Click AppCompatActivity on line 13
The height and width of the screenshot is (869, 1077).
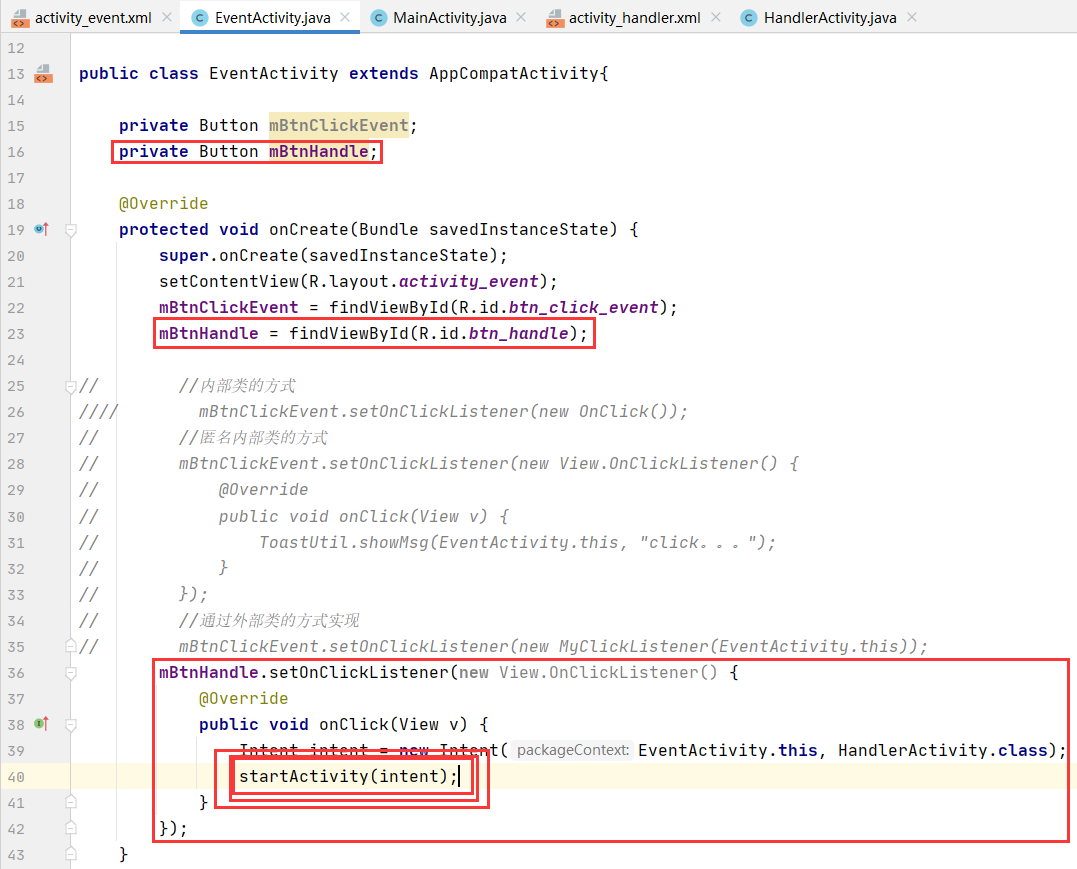pyautogui.click(x=514, y=74)
